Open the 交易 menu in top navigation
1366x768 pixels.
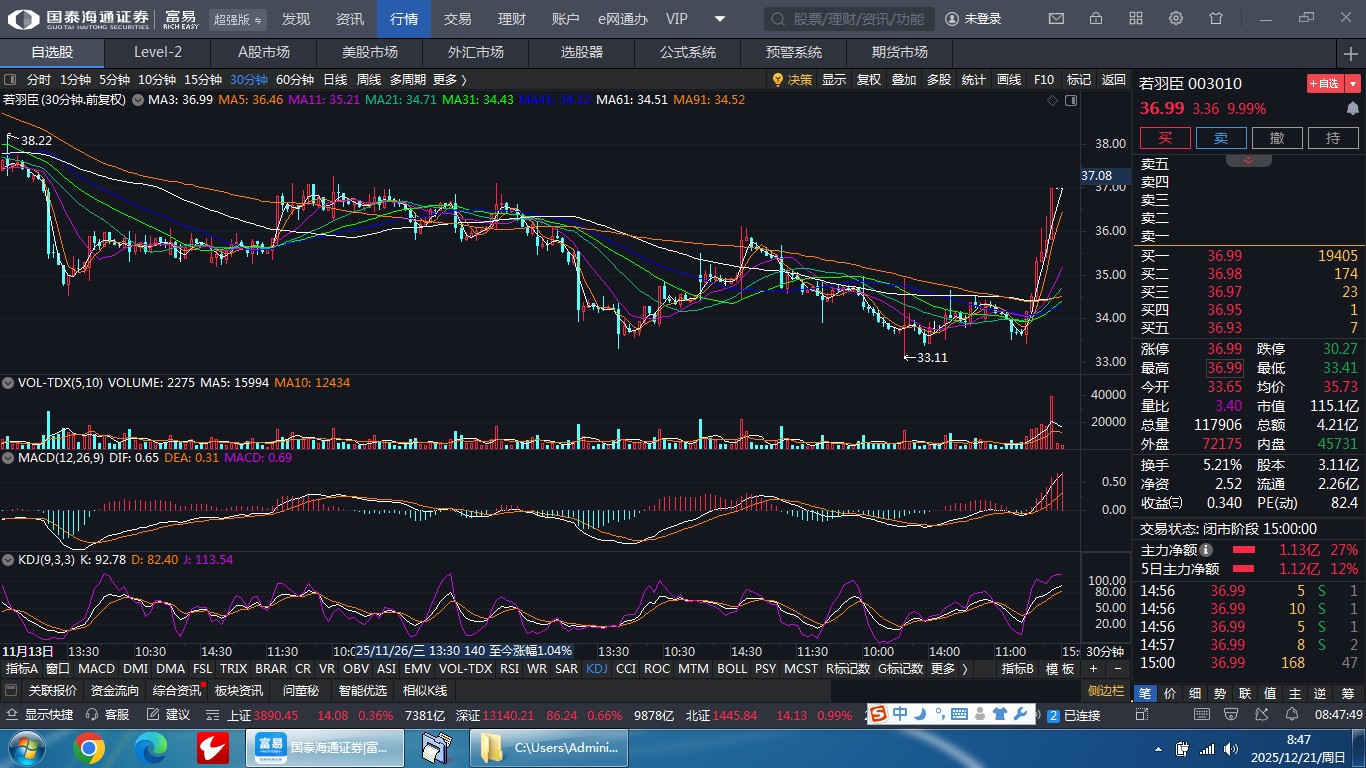click(457, 19)
